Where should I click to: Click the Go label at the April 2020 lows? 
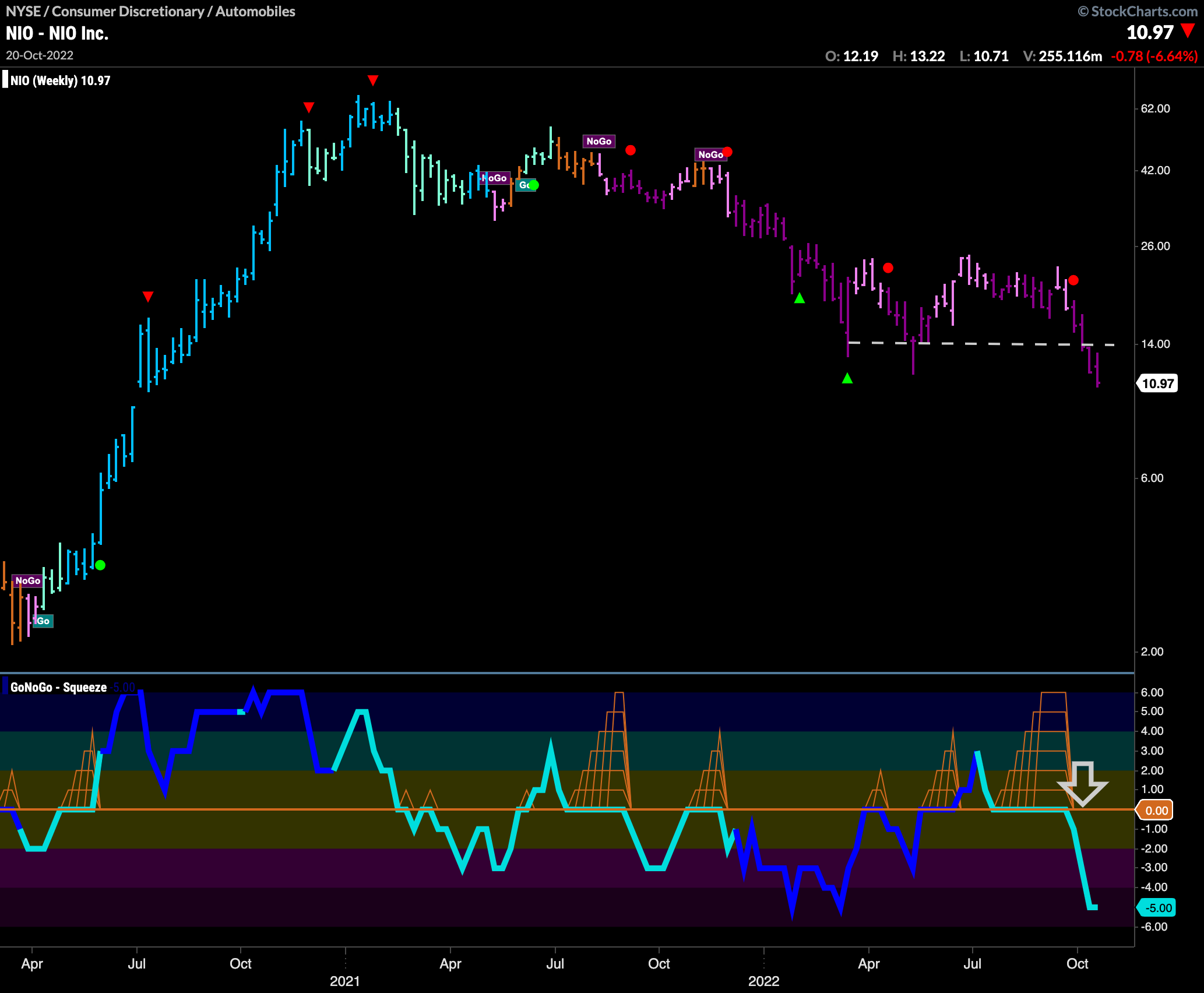point(43,621)
